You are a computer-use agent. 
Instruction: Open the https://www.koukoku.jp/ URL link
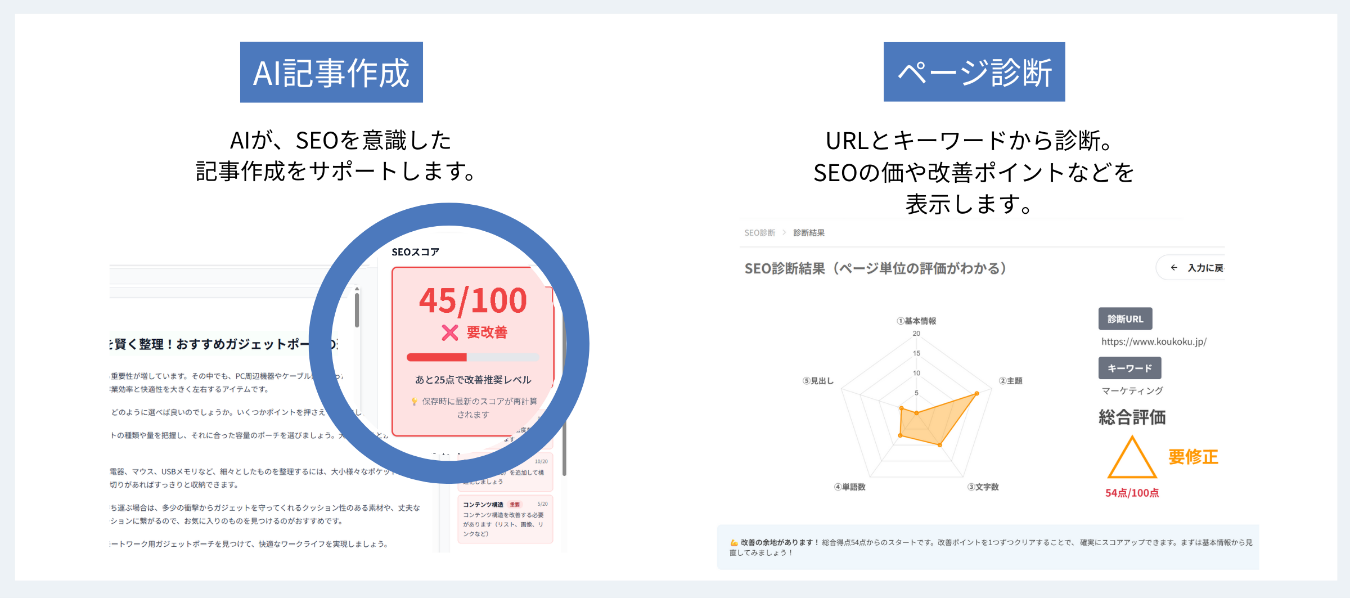point(1153,342)
